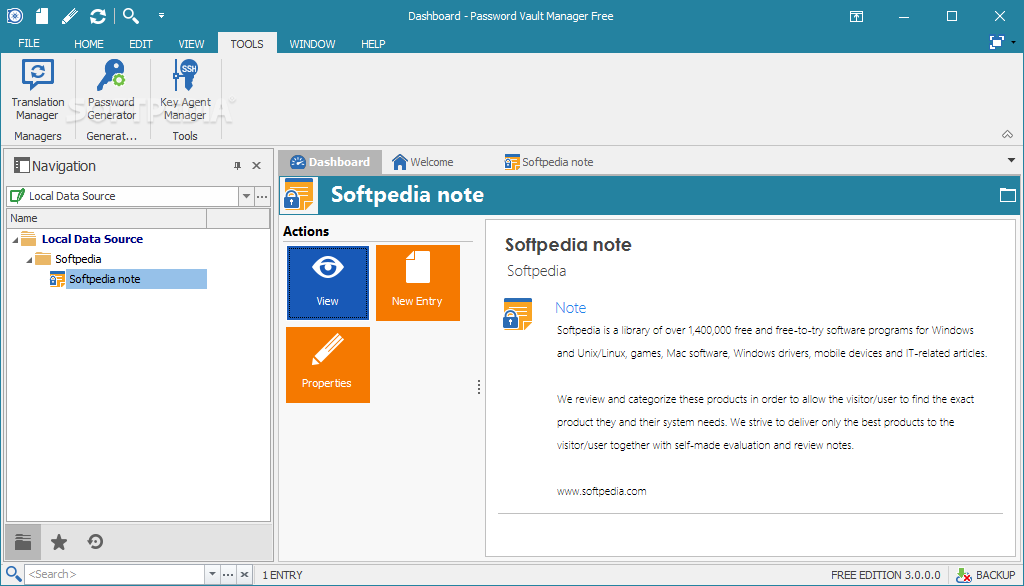Open the Translation Manager tool

(38, 90)
